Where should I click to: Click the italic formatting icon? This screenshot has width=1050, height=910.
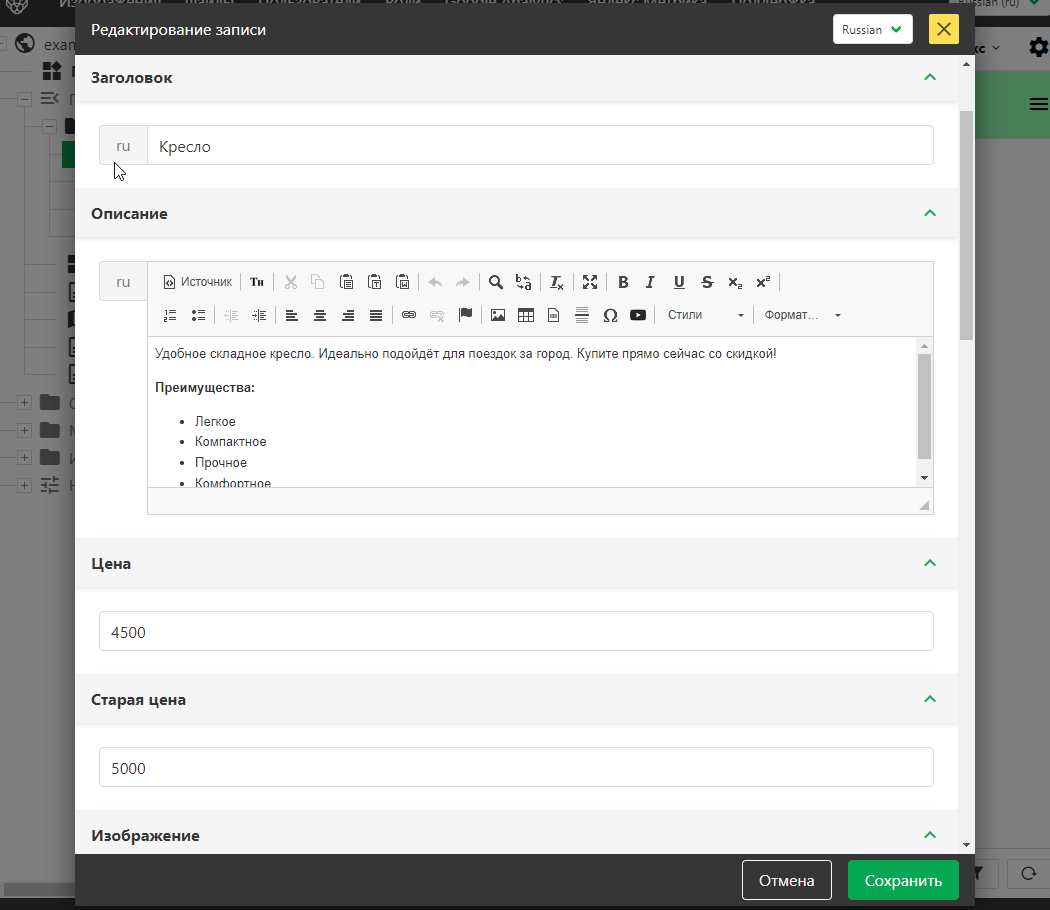[x=650, y=282]
